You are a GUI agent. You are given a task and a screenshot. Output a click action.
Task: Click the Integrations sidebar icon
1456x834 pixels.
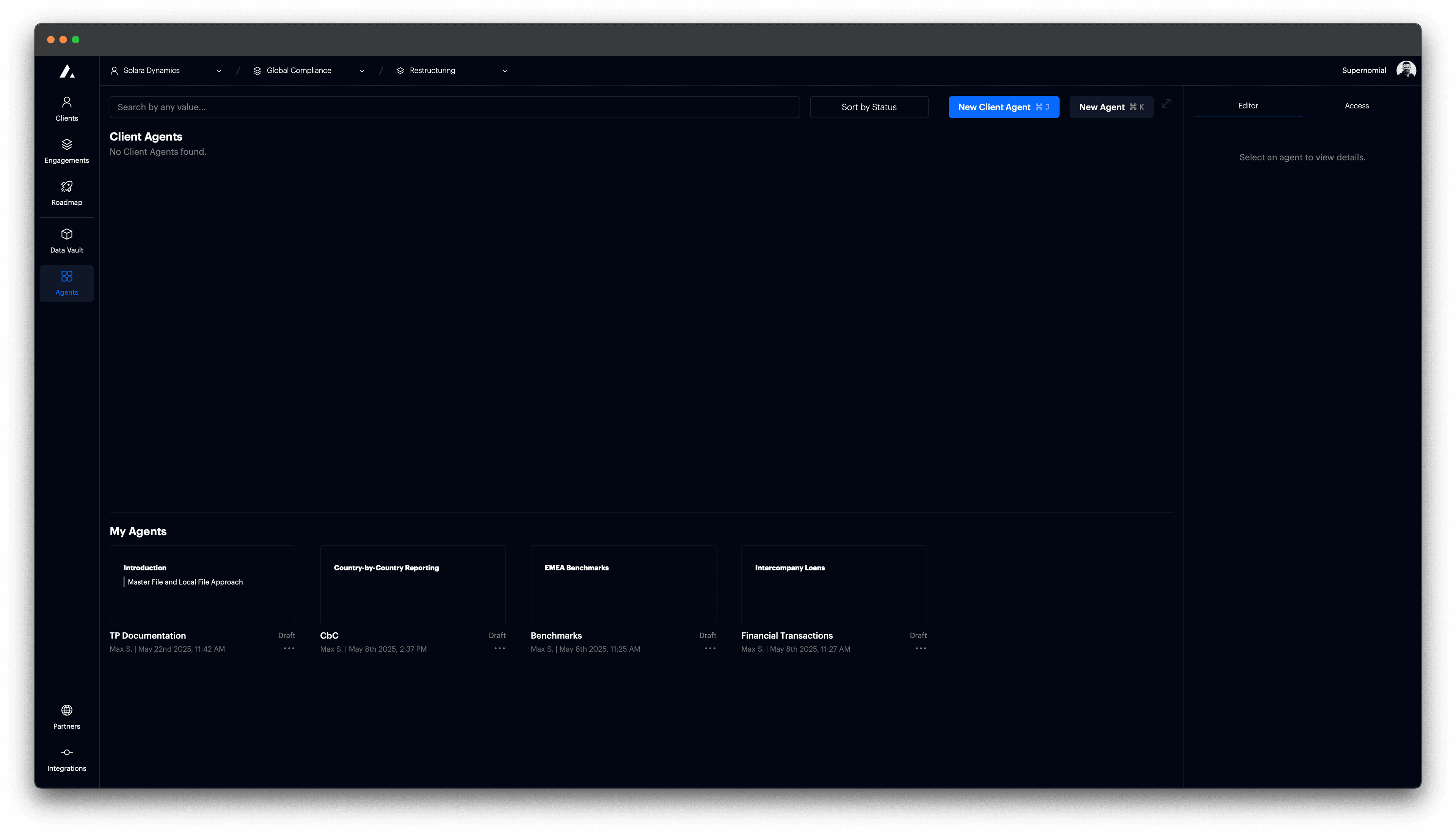66,759
